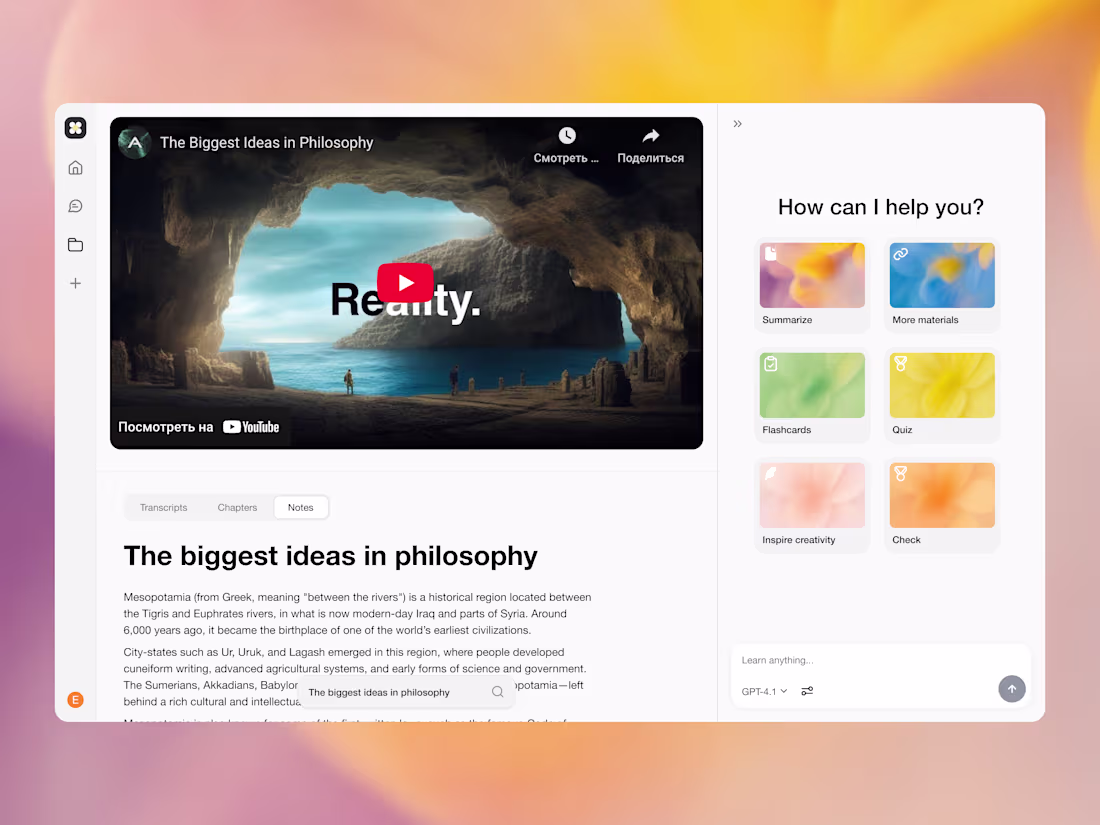Click the send arrow button
Viewport: 1100px width, 825px height.
tap(1012, 689)
